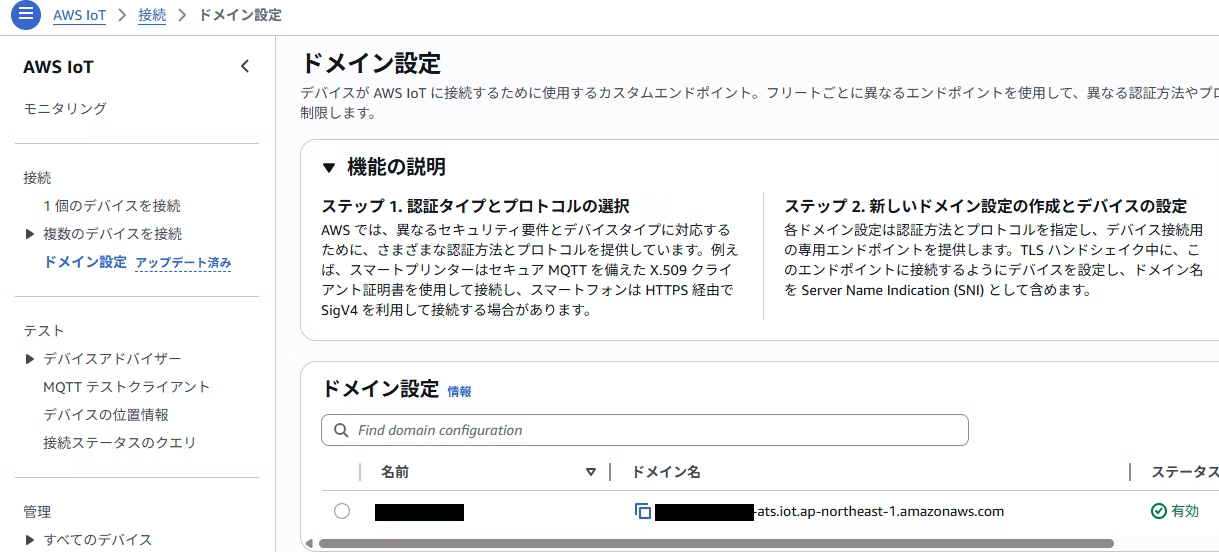Select the domain configuration radio button

(342, 511)
